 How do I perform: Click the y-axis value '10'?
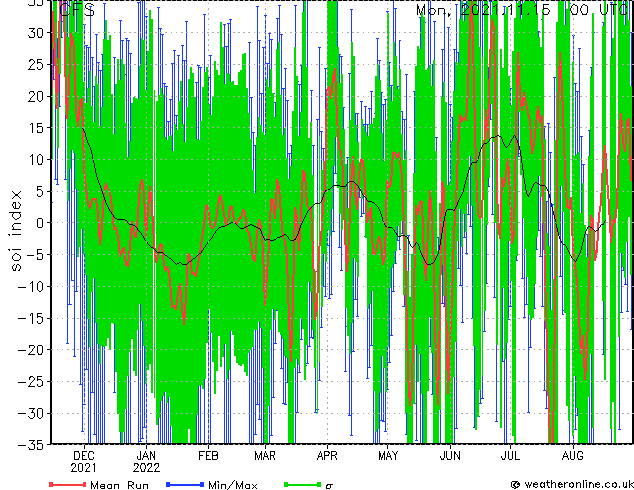click(36, 160)
